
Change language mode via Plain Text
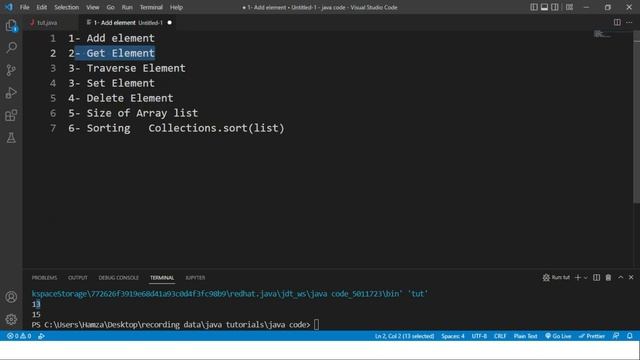525,336
